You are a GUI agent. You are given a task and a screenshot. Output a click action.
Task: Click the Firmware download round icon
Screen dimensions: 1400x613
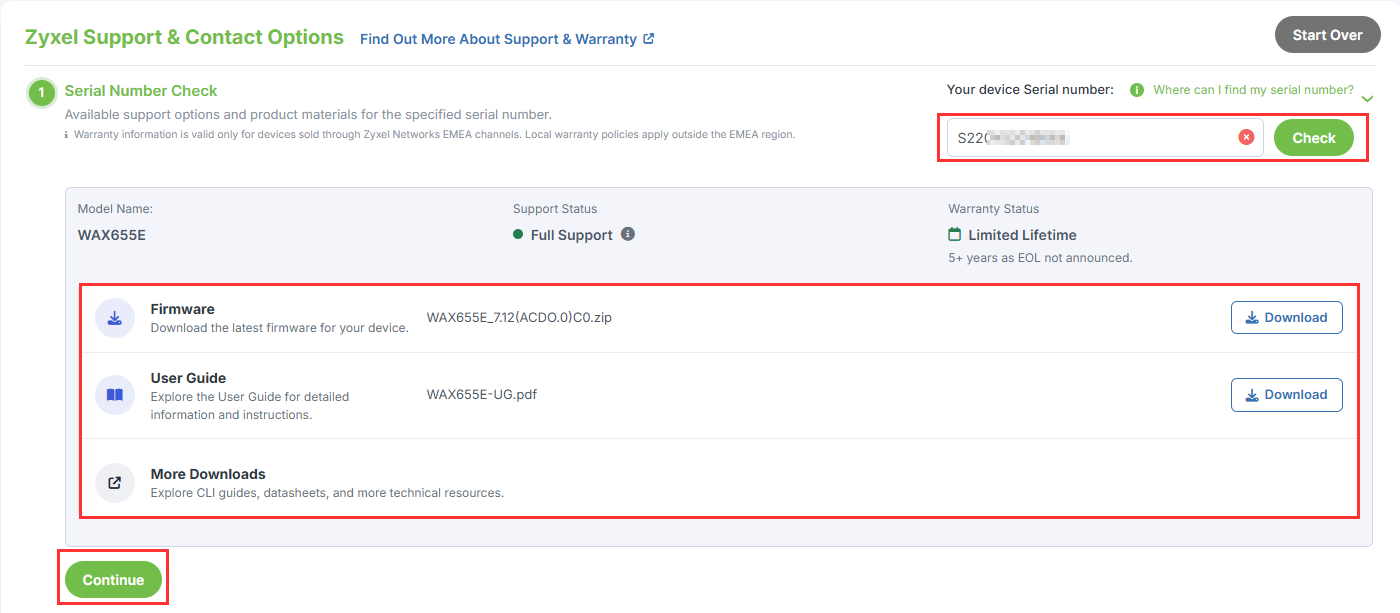tap(115, 318)
